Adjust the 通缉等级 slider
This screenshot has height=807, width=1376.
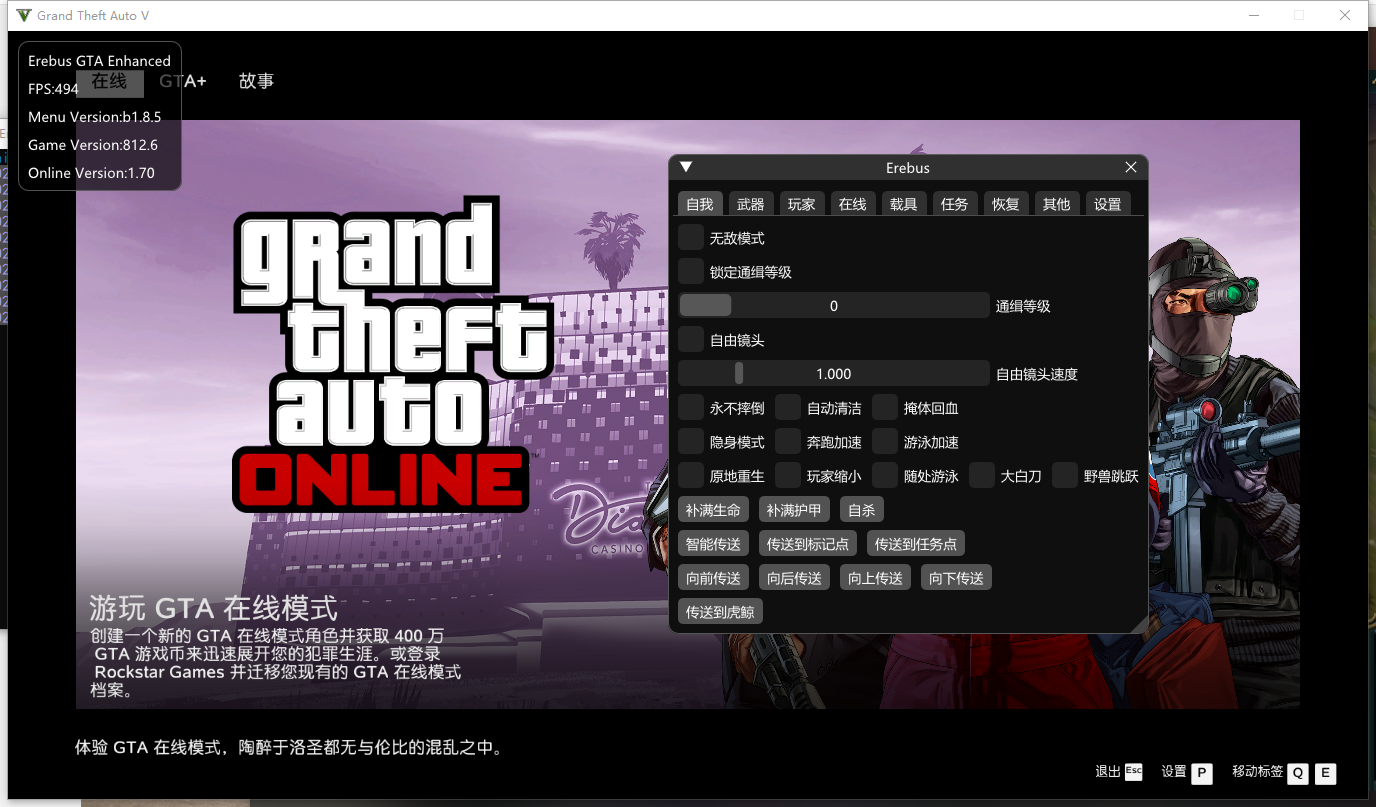[x=834, y=305]
